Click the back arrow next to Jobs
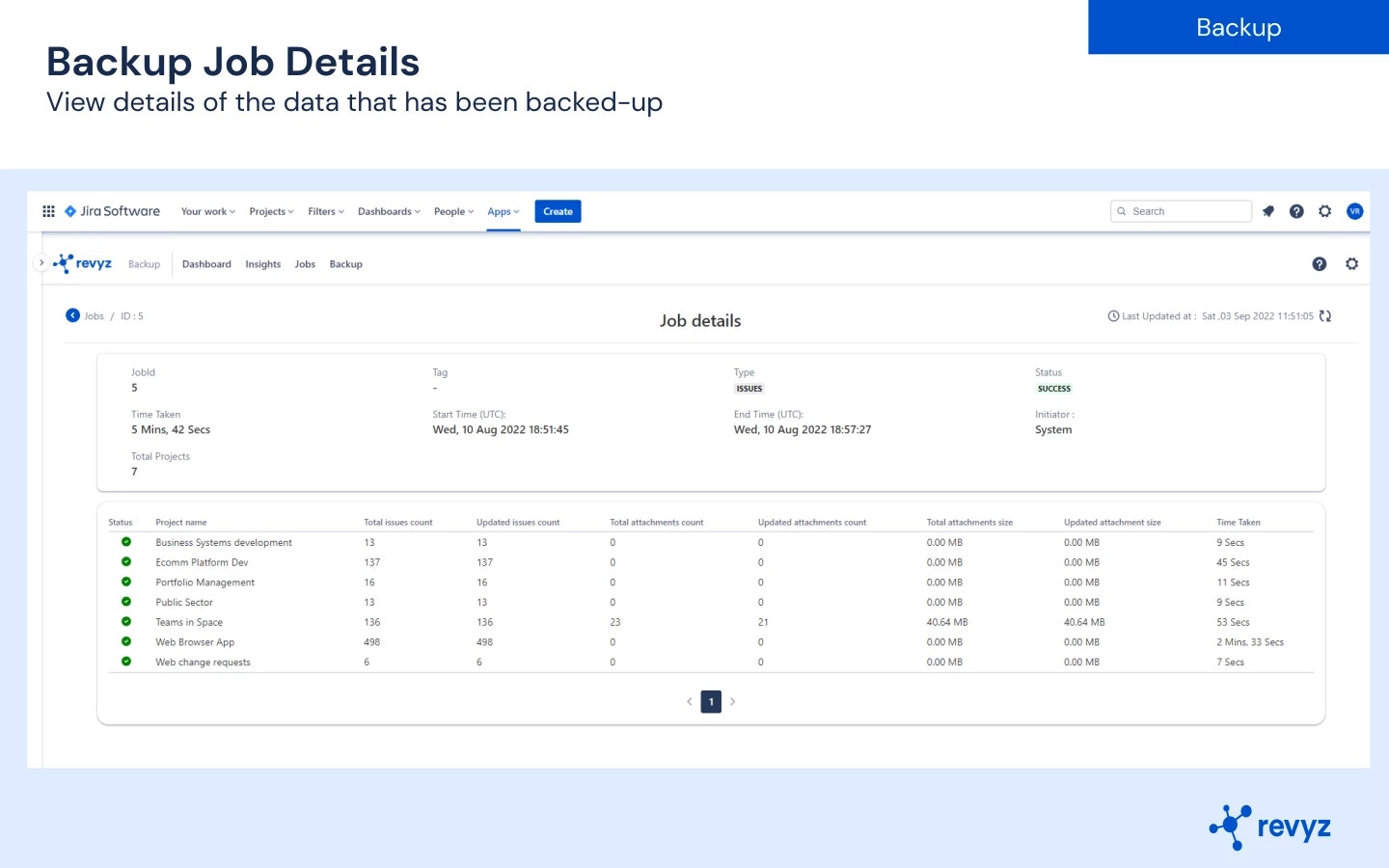The width and height of the screenshot is (1389, 868). pos(72,315)
